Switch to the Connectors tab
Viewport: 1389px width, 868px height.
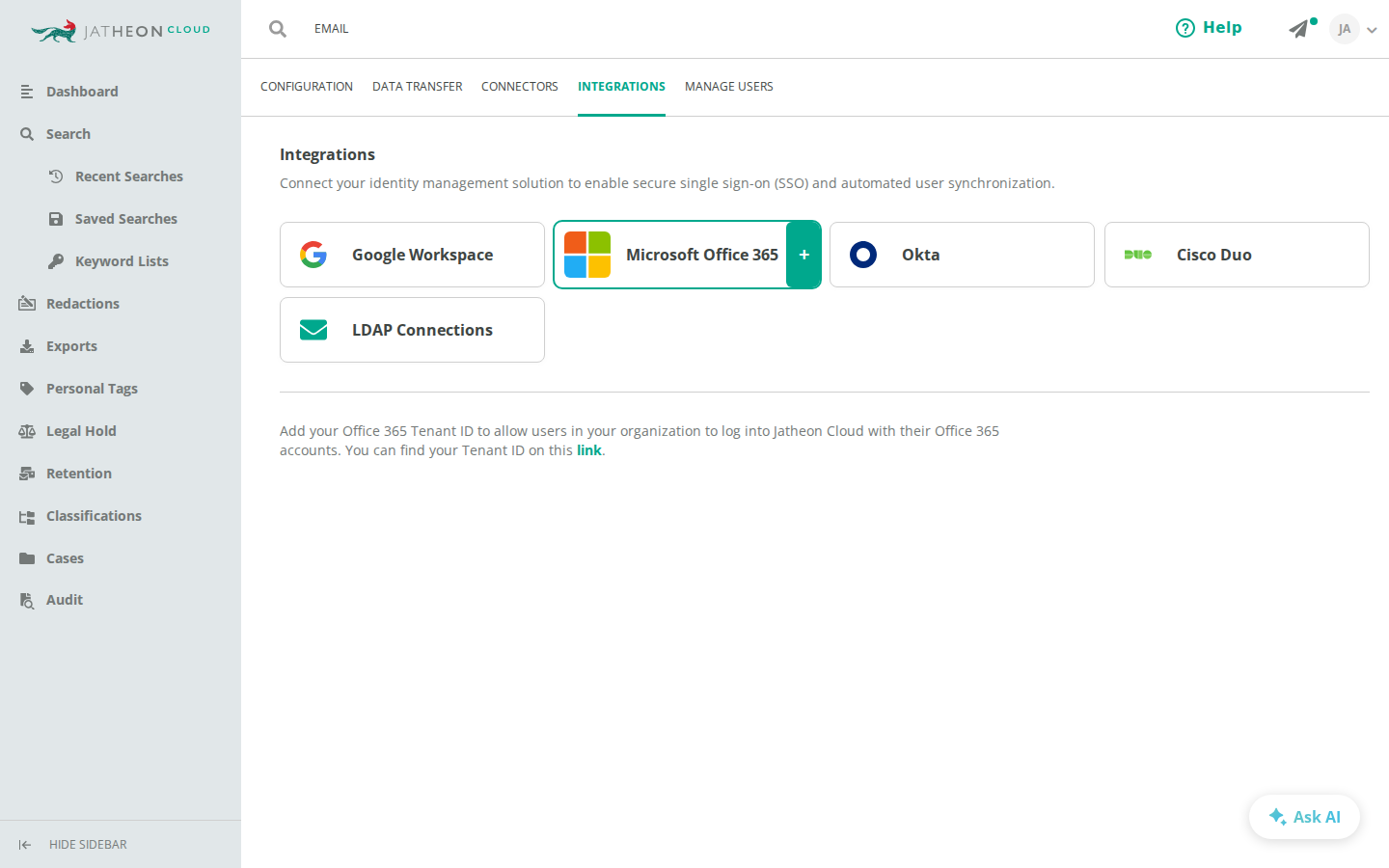(520, 87)
